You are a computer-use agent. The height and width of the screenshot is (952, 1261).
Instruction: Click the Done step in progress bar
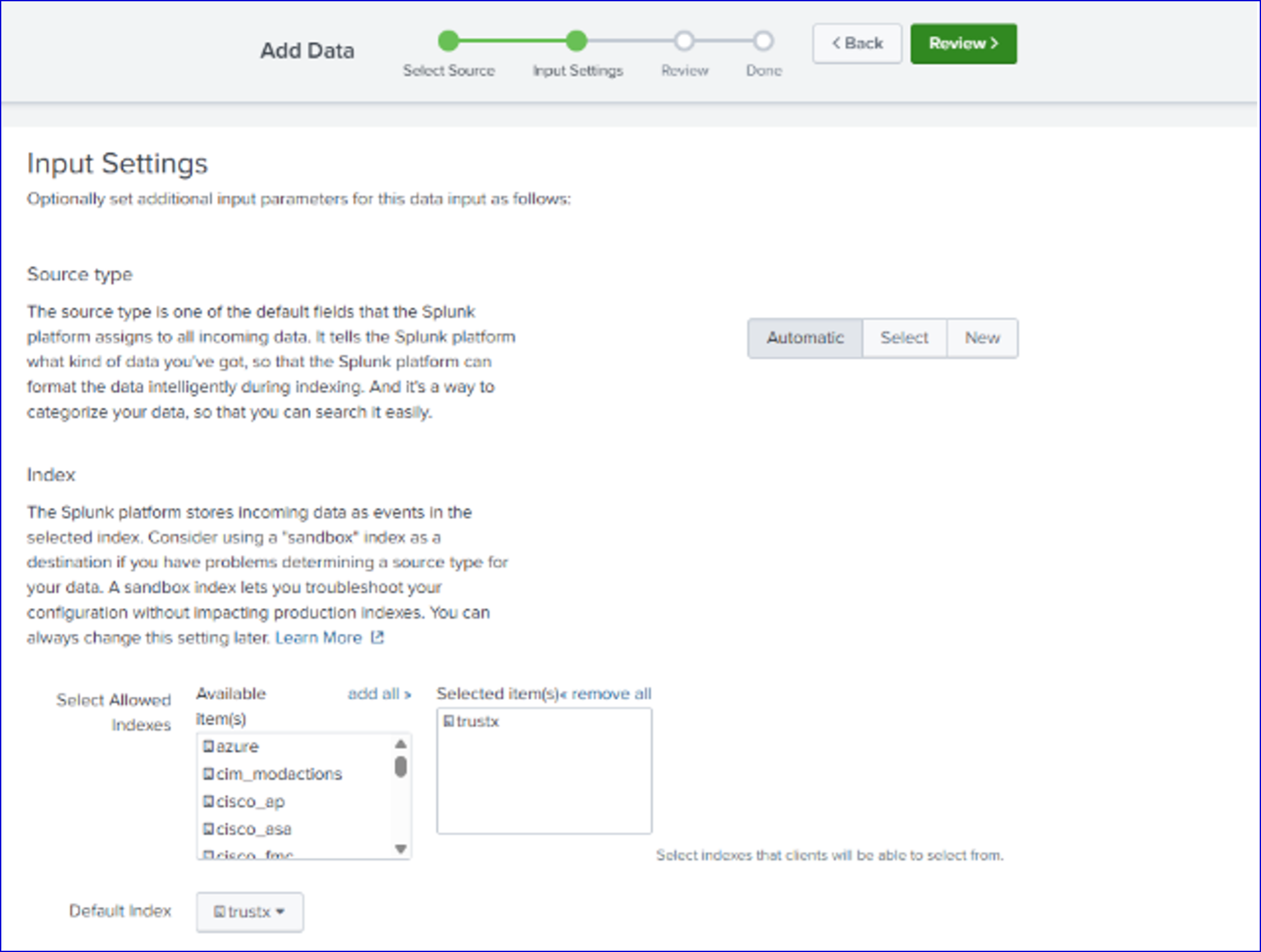[763, 41]
